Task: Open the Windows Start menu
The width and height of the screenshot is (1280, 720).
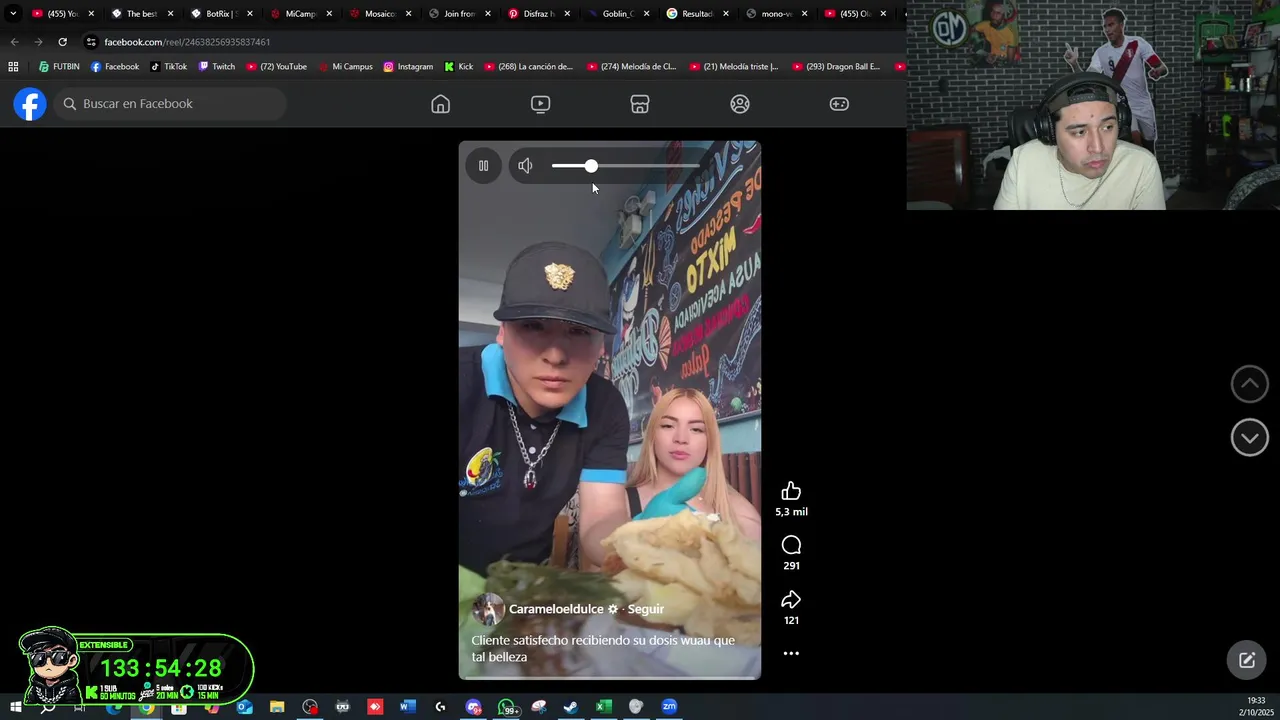Action: point(15,707)
